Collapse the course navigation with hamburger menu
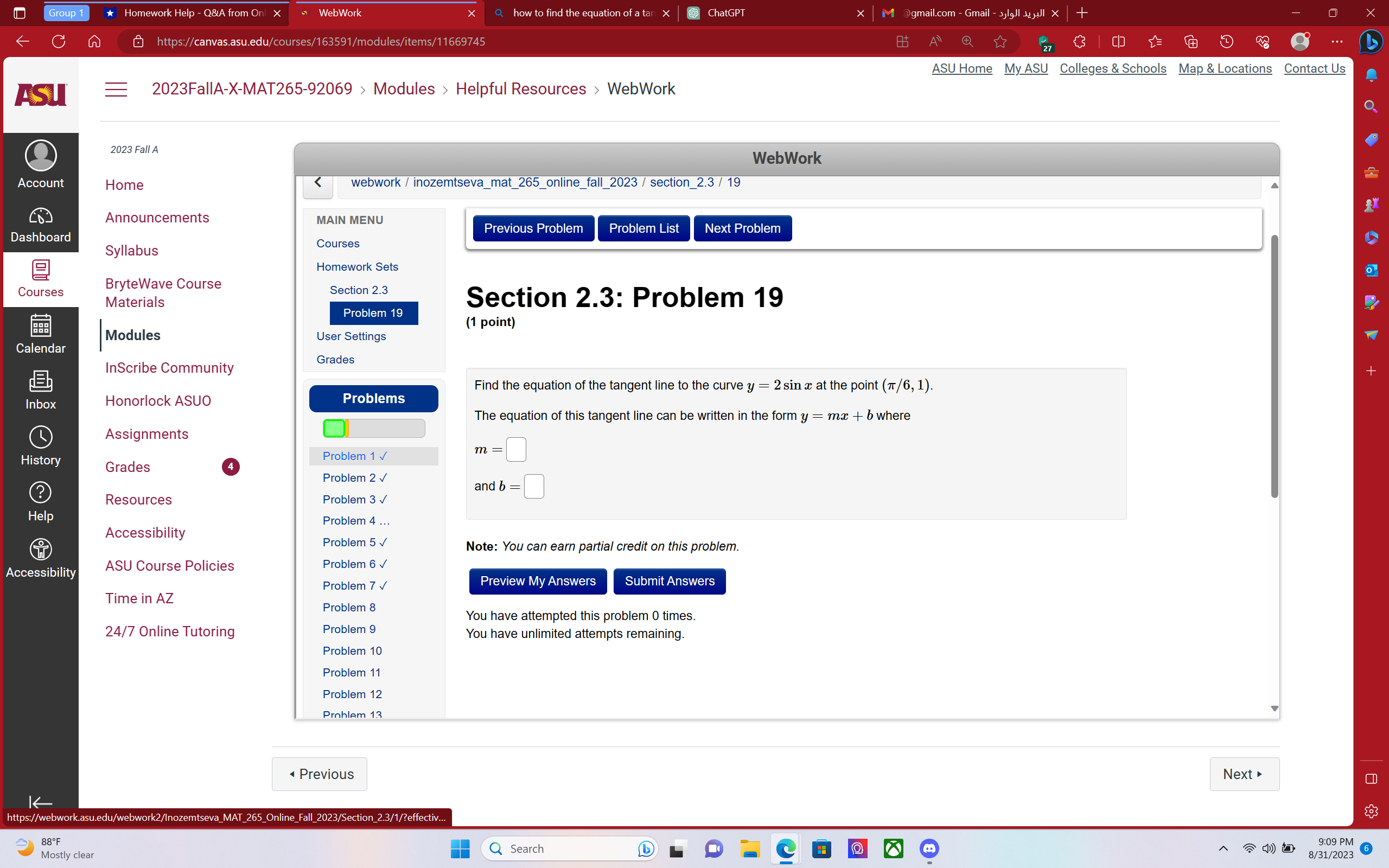1389x868 pixels. tap(116, 89)
